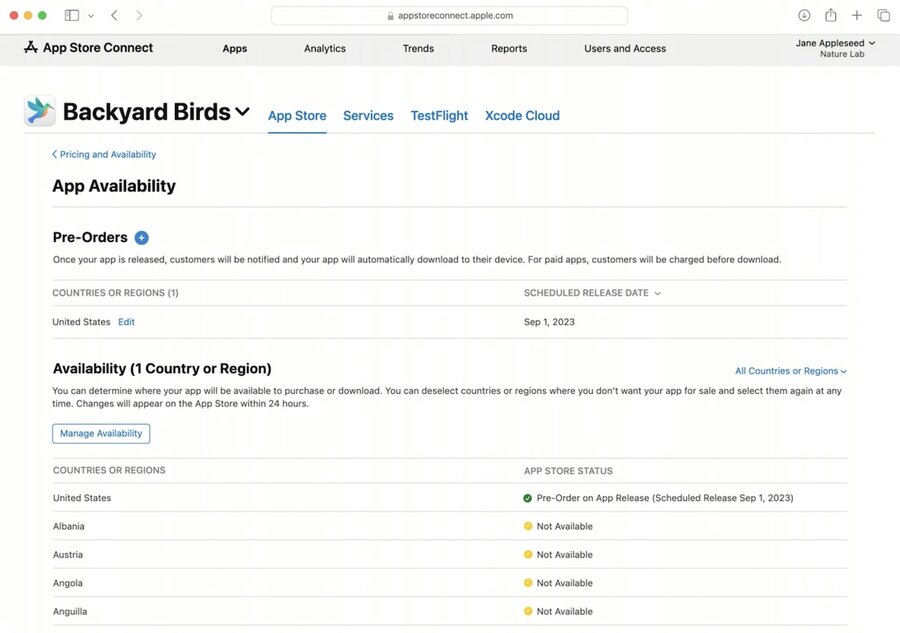The width and height of the screenshot is (900, 633).
Task: Click Nature Lab team name
Action: click(842, 54)
